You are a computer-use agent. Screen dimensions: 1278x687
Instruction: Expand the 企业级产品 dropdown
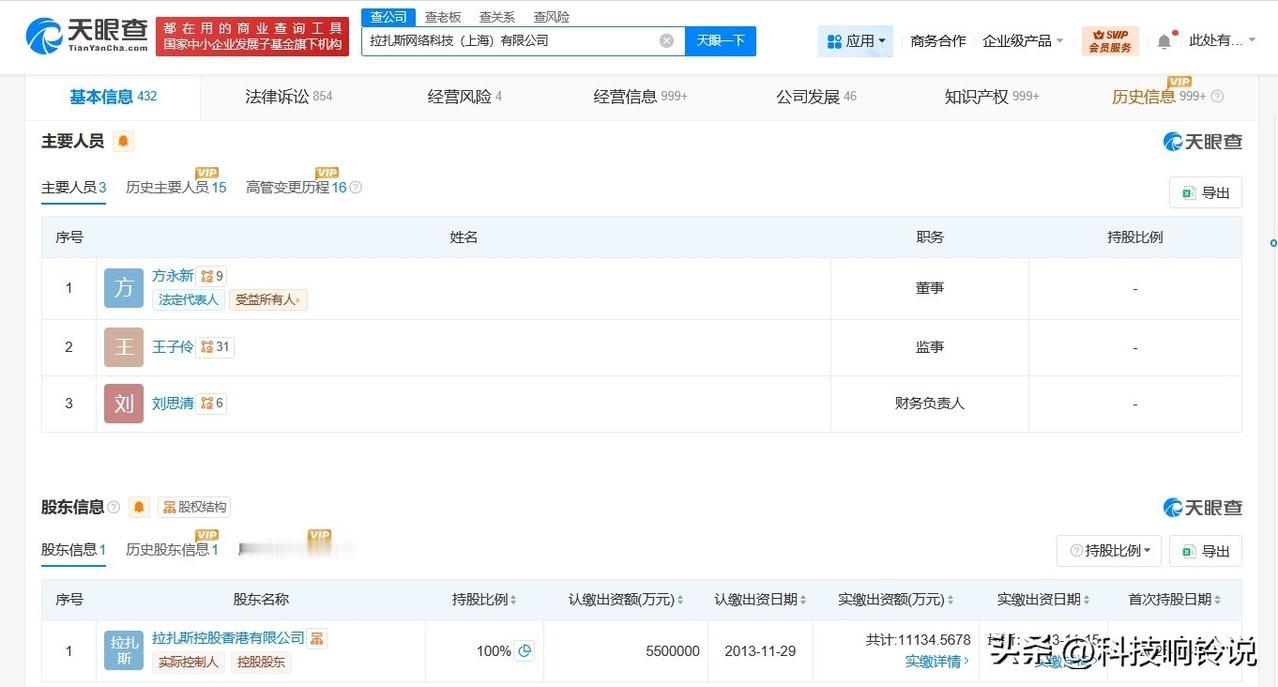click(x=1023, y=41)
